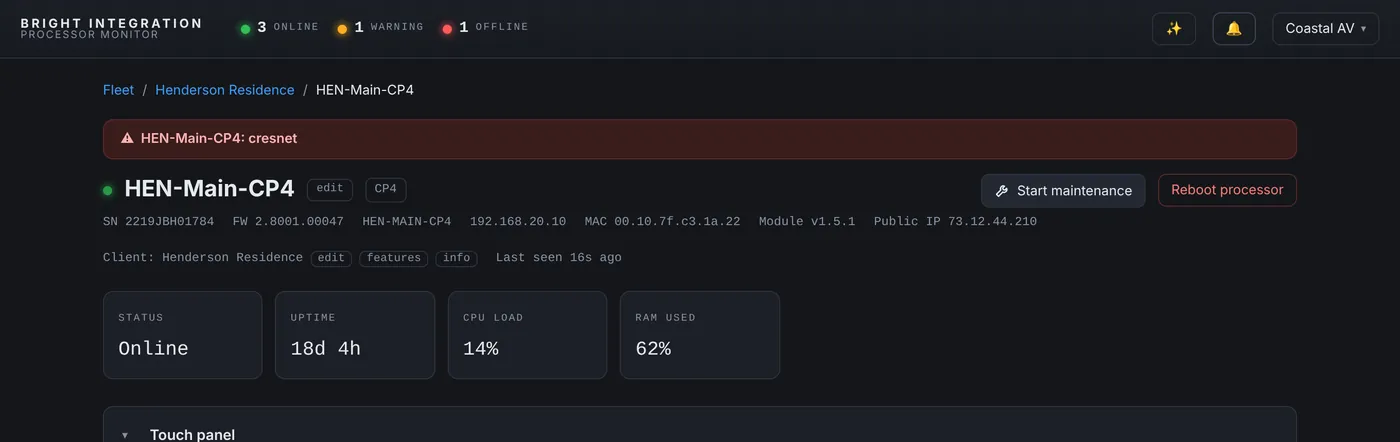Click green dot beside HEN-Main-CP4 title
This screenshot has height=442, width=1400.
(108, 190)
